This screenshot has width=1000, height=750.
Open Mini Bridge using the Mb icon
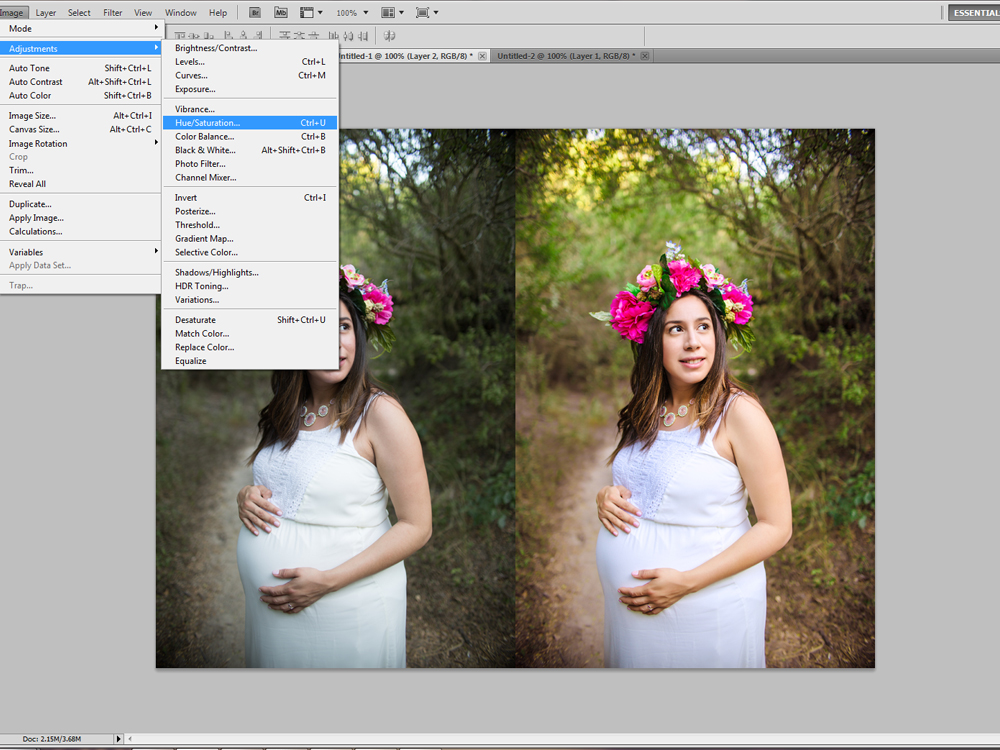click(281, 13)
